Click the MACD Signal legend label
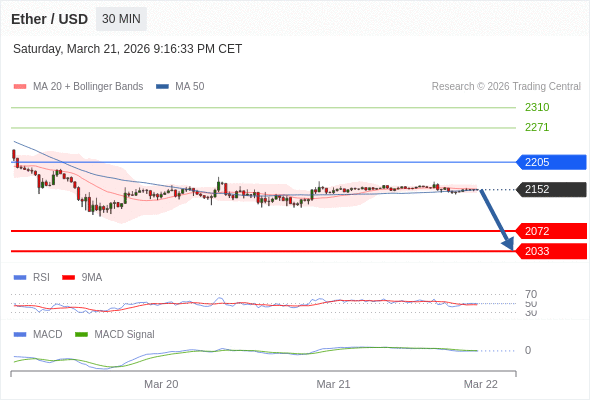 (x=124, y=334)
